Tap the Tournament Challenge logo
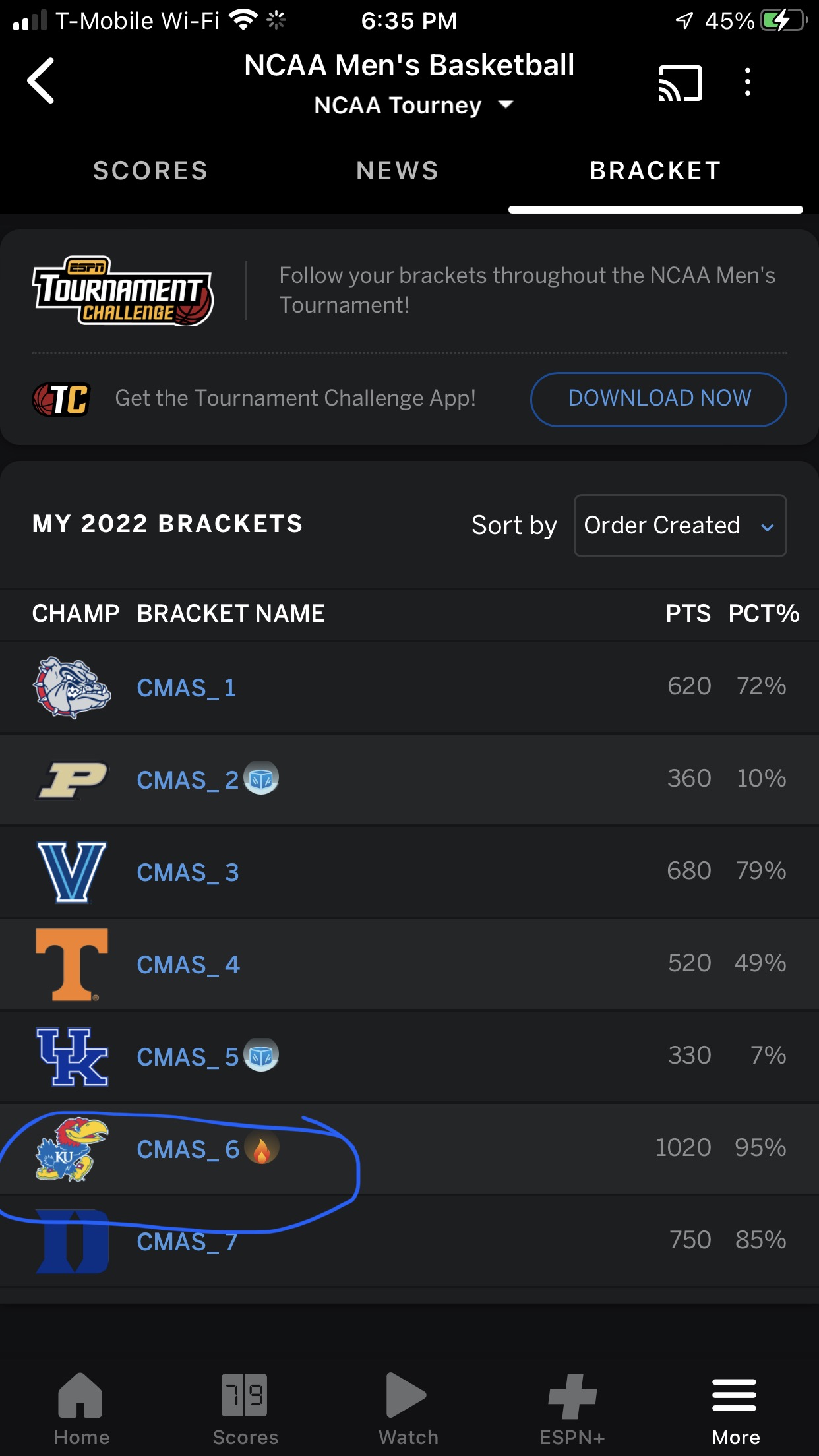 click(123, 291)
